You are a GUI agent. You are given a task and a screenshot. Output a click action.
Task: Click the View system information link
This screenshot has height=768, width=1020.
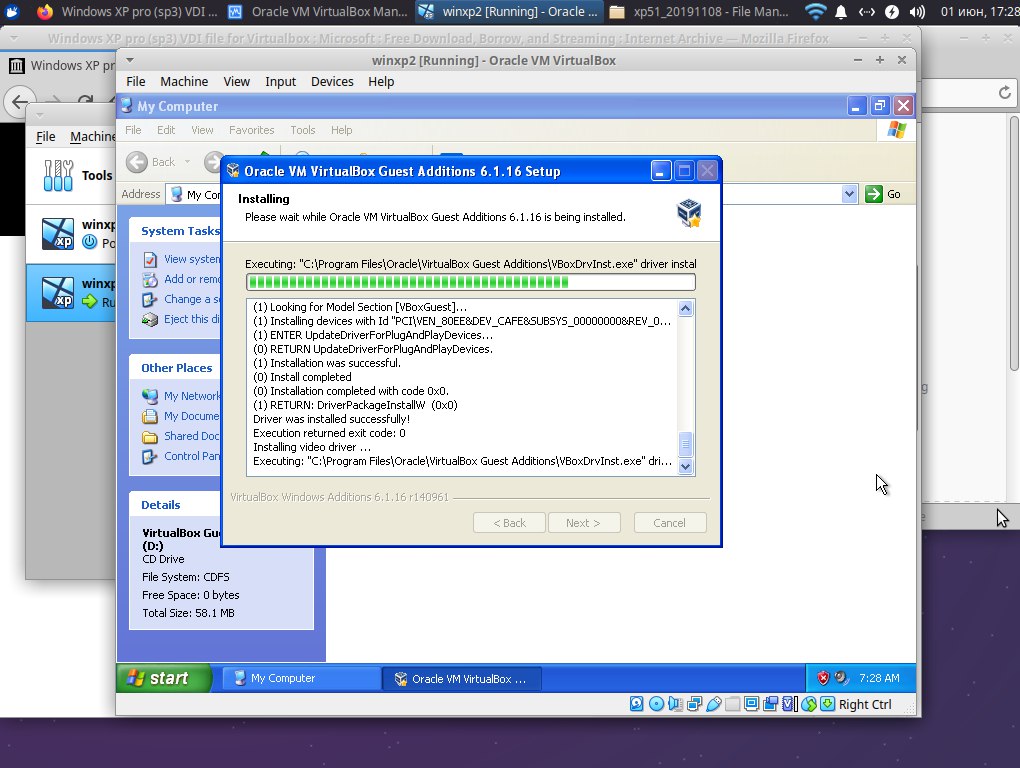(x=192, y=259)
